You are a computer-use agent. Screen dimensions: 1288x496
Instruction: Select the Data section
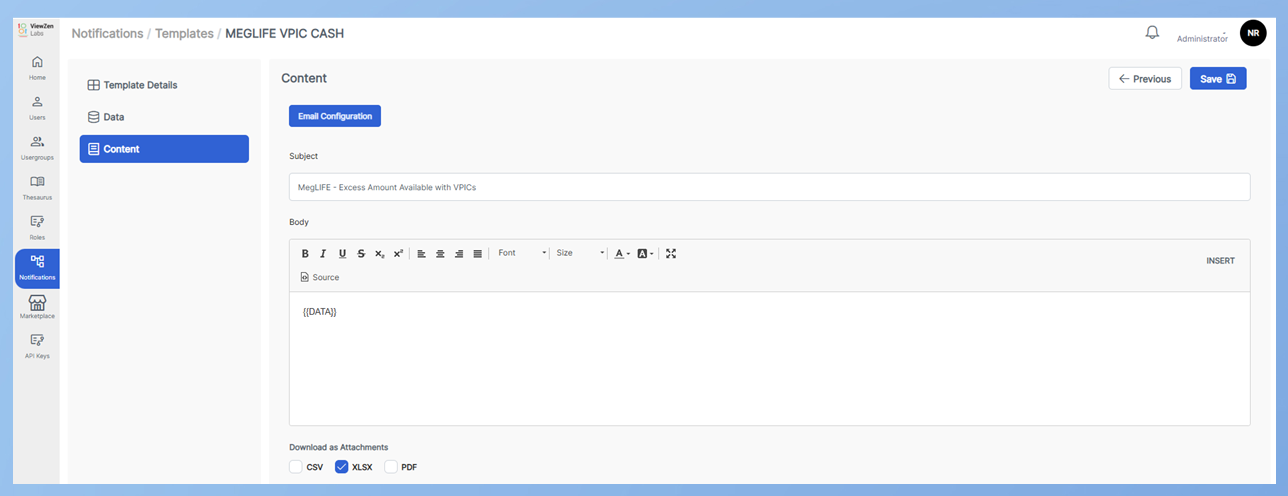pyautogui.click(x=114, y=117)
